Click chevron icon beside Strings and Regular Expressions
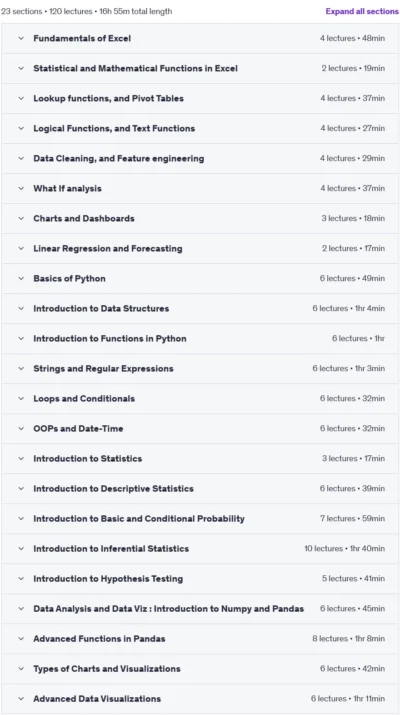This screenshot has width=400, height=715. [x=21, y=368]
